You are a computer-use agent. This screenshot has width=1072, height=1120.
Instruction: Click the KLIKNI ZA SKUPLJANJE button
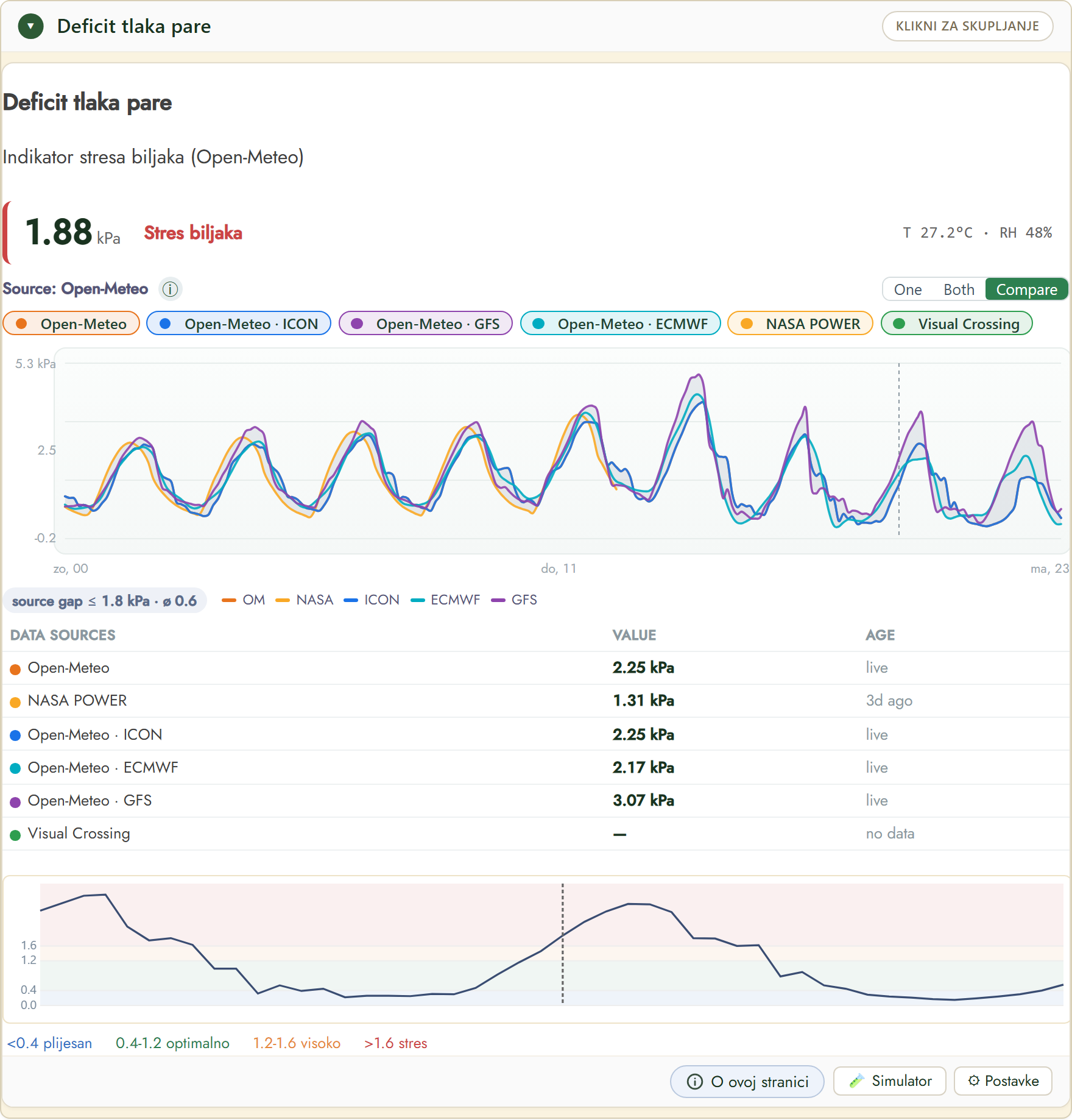(967, 26)
